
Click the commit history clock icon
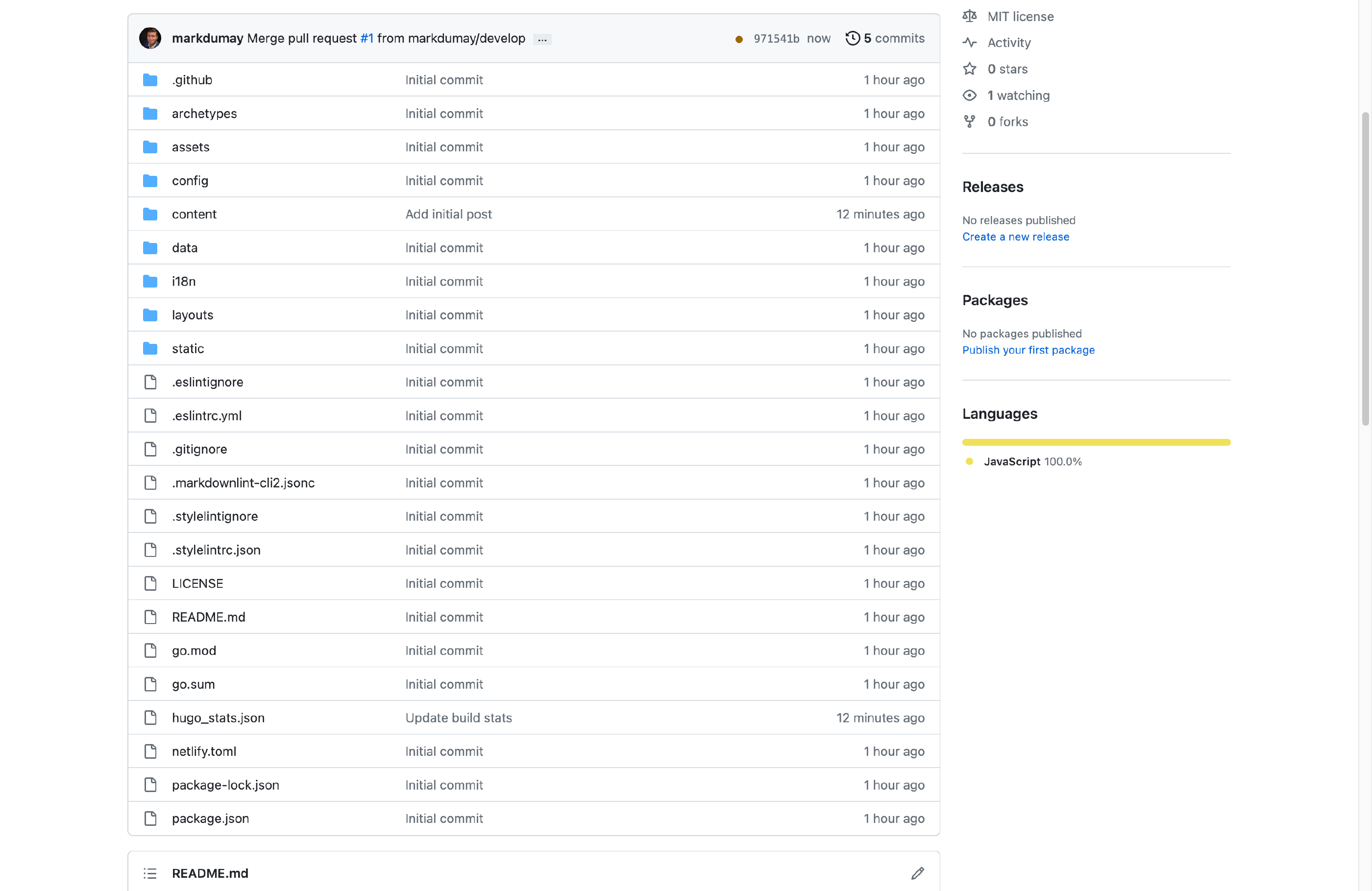pos(852,38)
